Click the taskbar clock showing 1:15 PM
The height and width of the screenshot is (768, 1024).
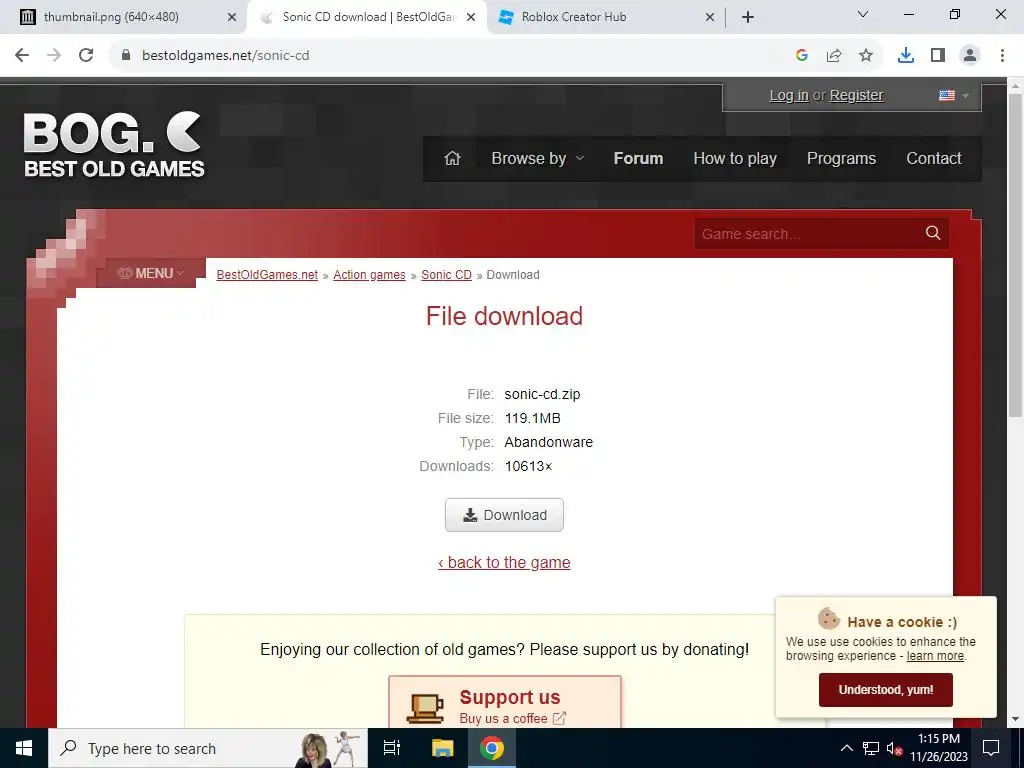(938, 748)
